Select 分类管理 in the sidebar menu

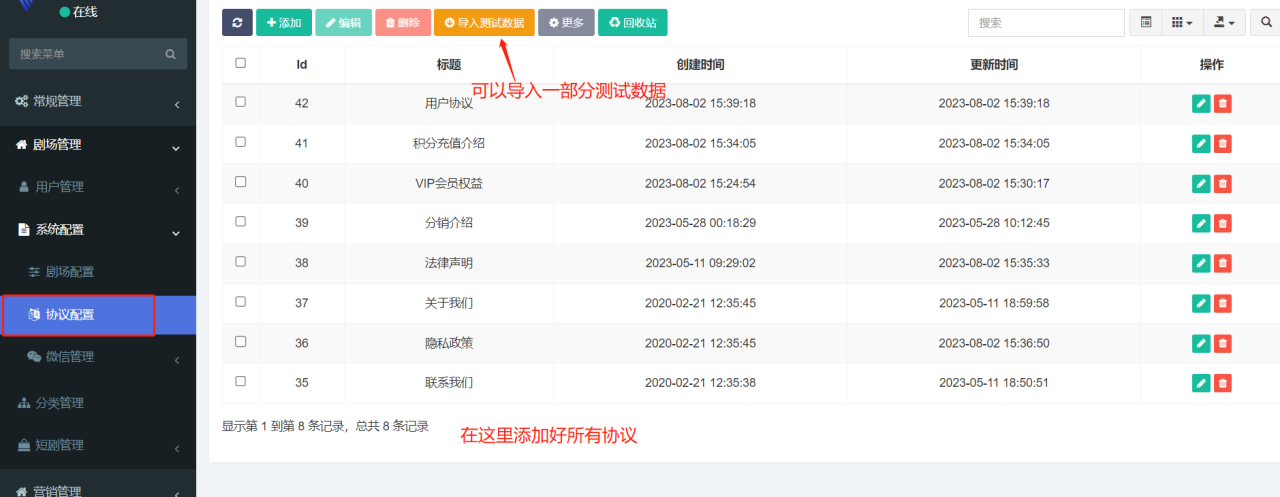pos(59,403)
